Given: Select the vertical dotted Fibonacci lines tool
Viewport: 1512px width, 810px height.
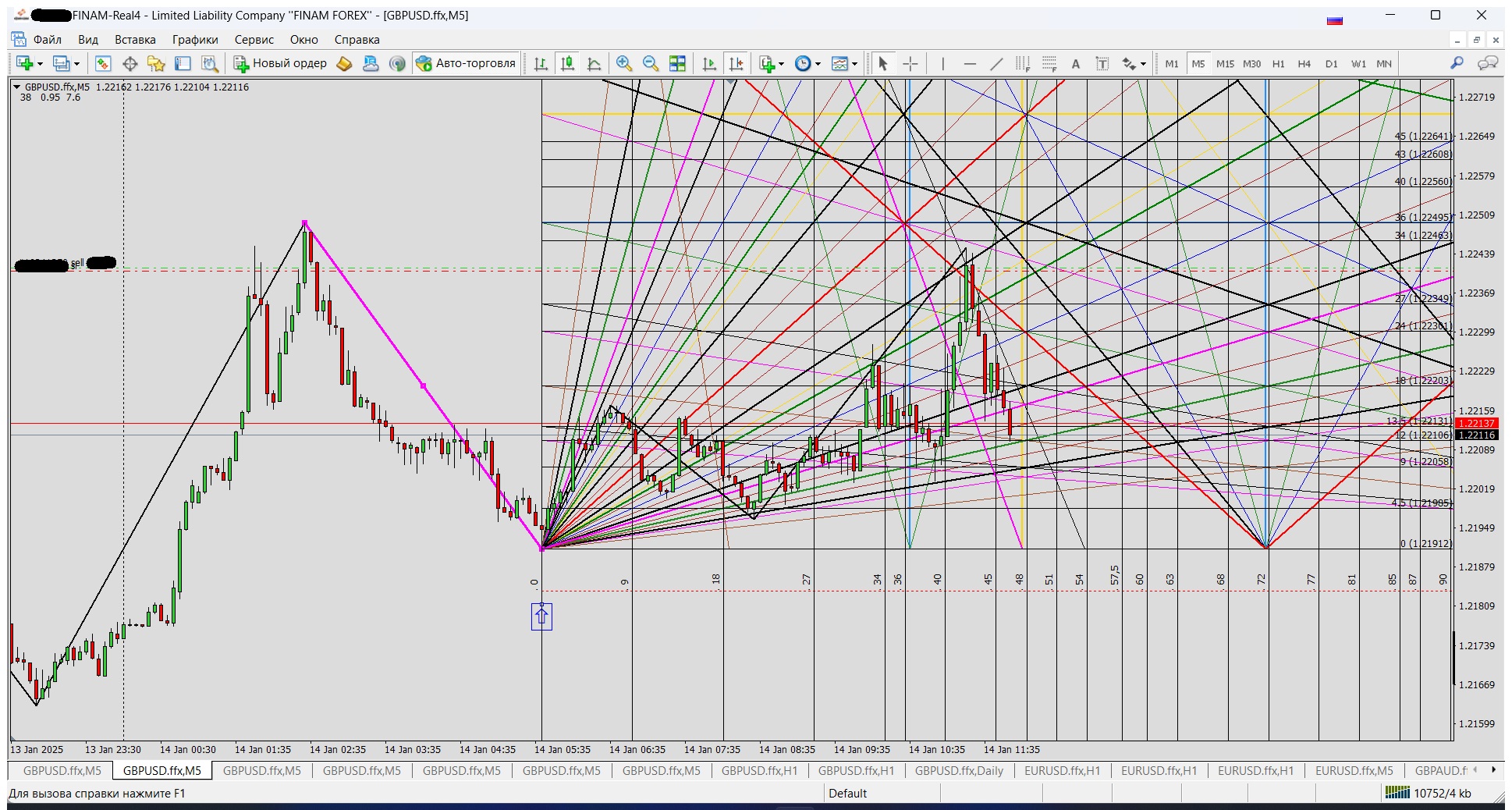Looking at the screenshot, I should tap(1023, 64).
